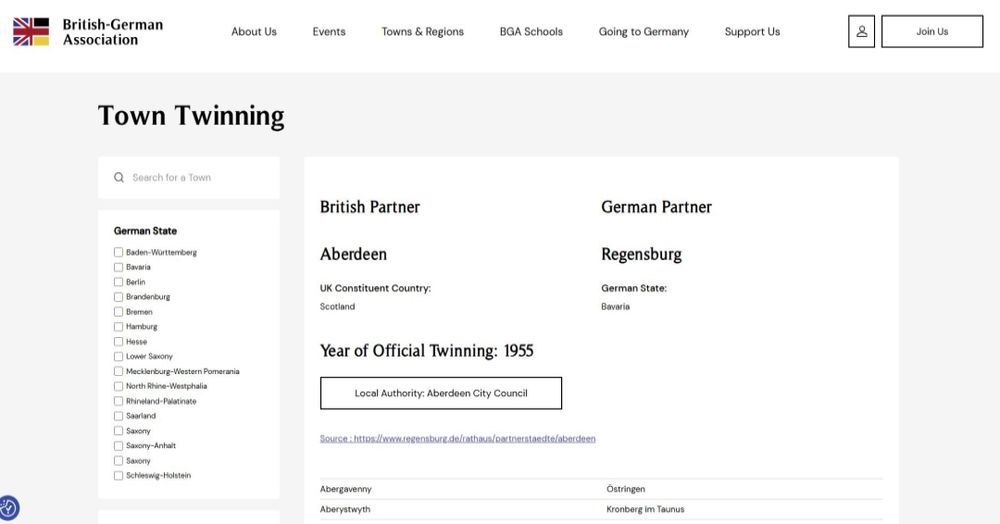
Task: Open the Towns & Regions menu
Action: point(422,31)
